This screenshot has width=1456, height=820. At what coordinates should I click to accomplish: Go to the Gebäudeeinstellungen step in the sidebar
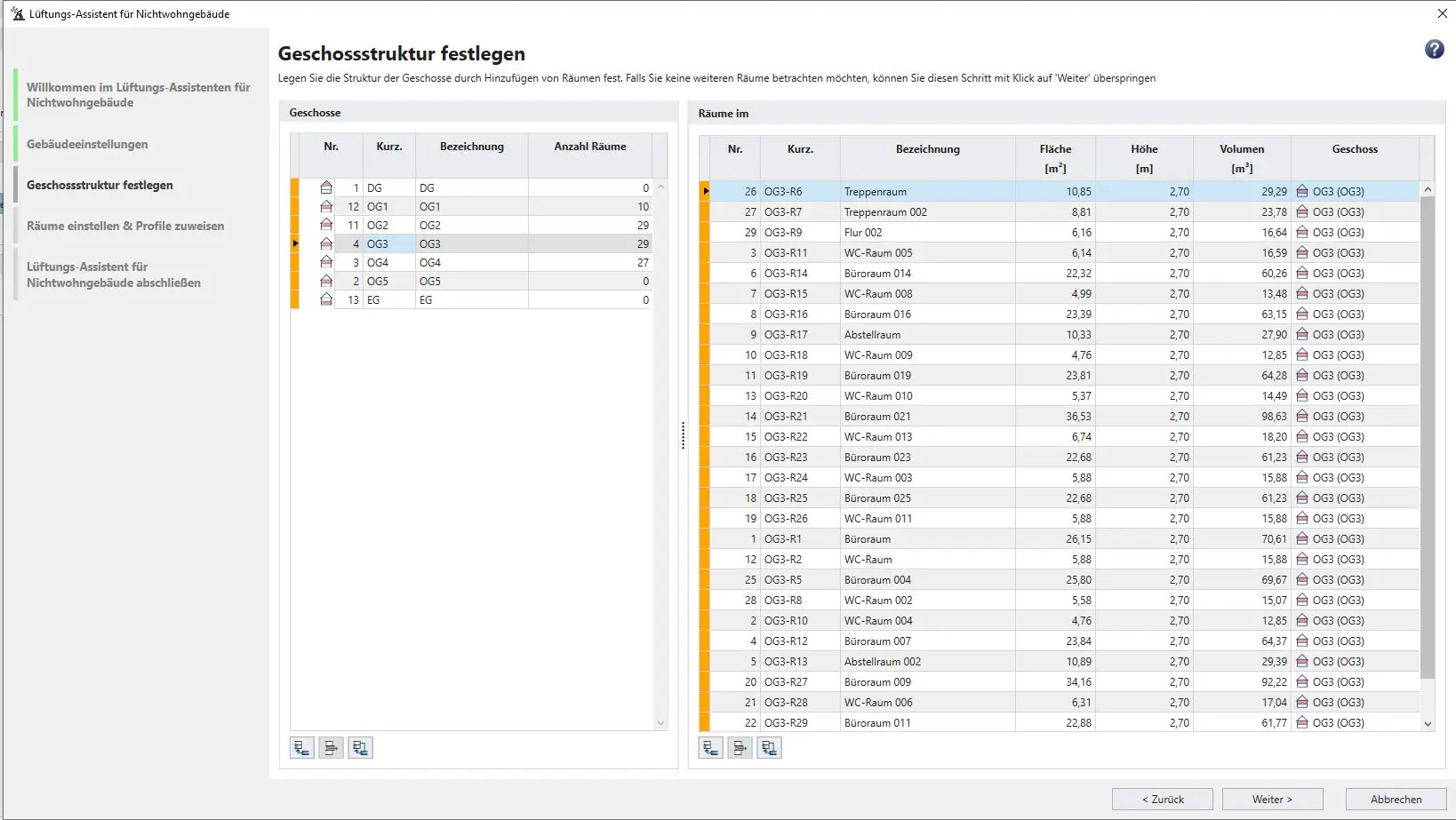pos(87,144)
